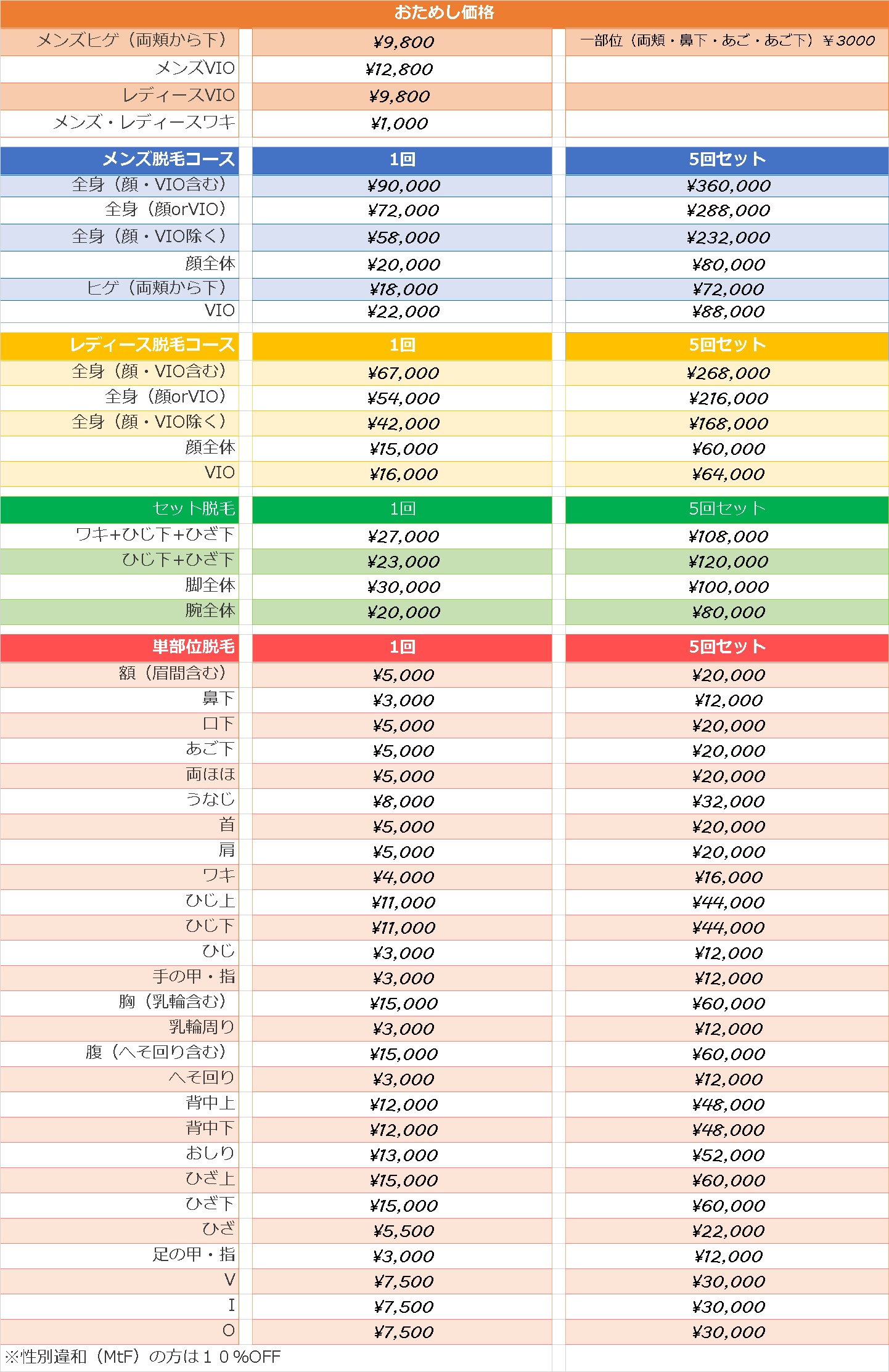Viewport: 889px width, 1372px height.
Task: Click the men's 全身（顔・VIO含む）¥90,000 price
Action: pos(404,186)
